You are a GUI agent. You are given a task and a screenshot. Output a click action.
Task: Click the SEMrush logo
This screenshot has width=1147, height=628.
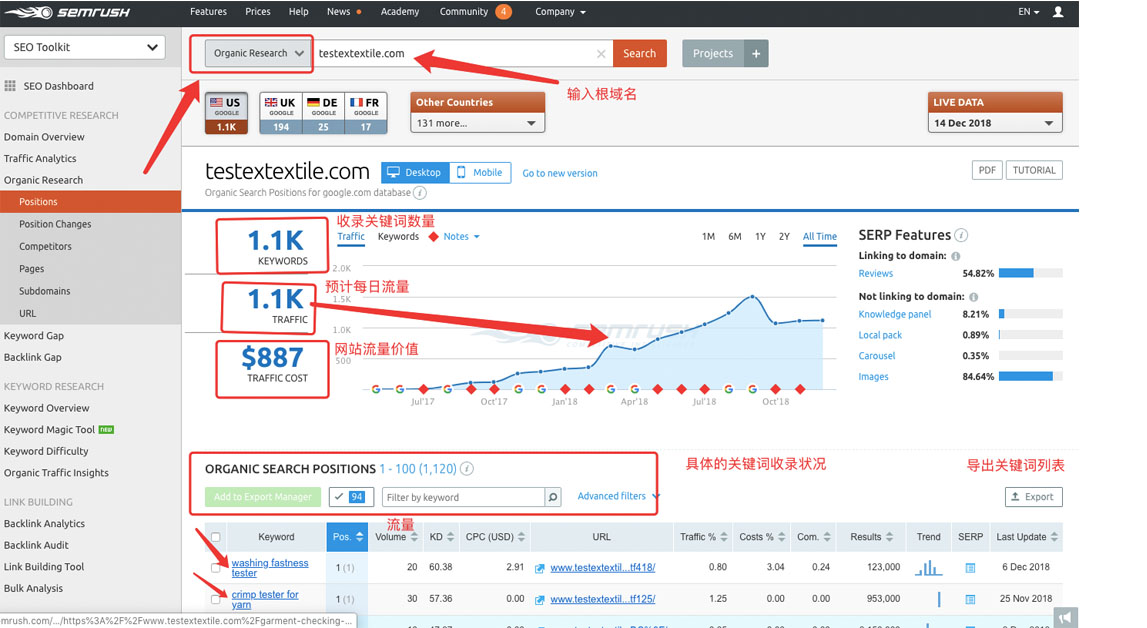point(68,12)
